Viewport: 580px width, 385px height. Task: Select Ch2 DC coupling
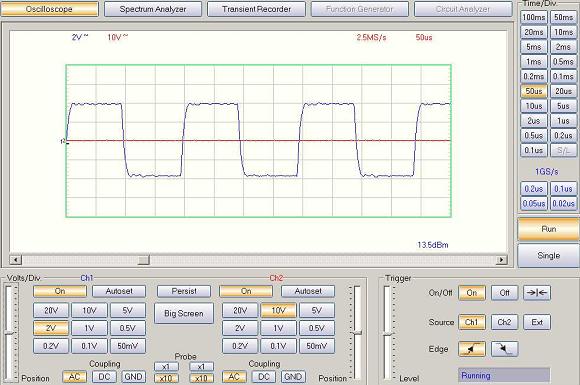[264, 377]
